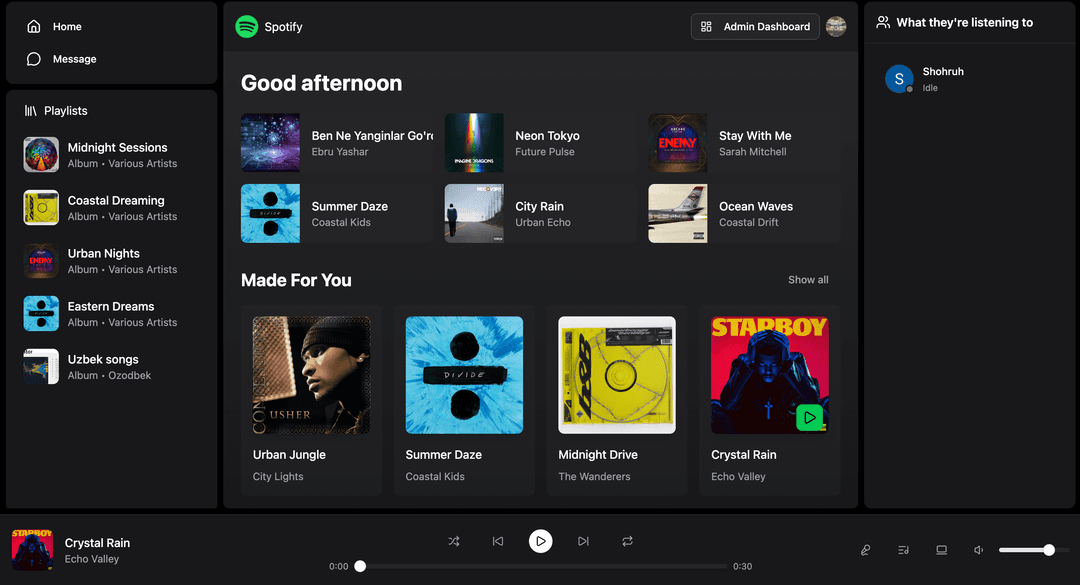Go back to the previous track
Screen dimensions: 1080x585
coord(498,541)
